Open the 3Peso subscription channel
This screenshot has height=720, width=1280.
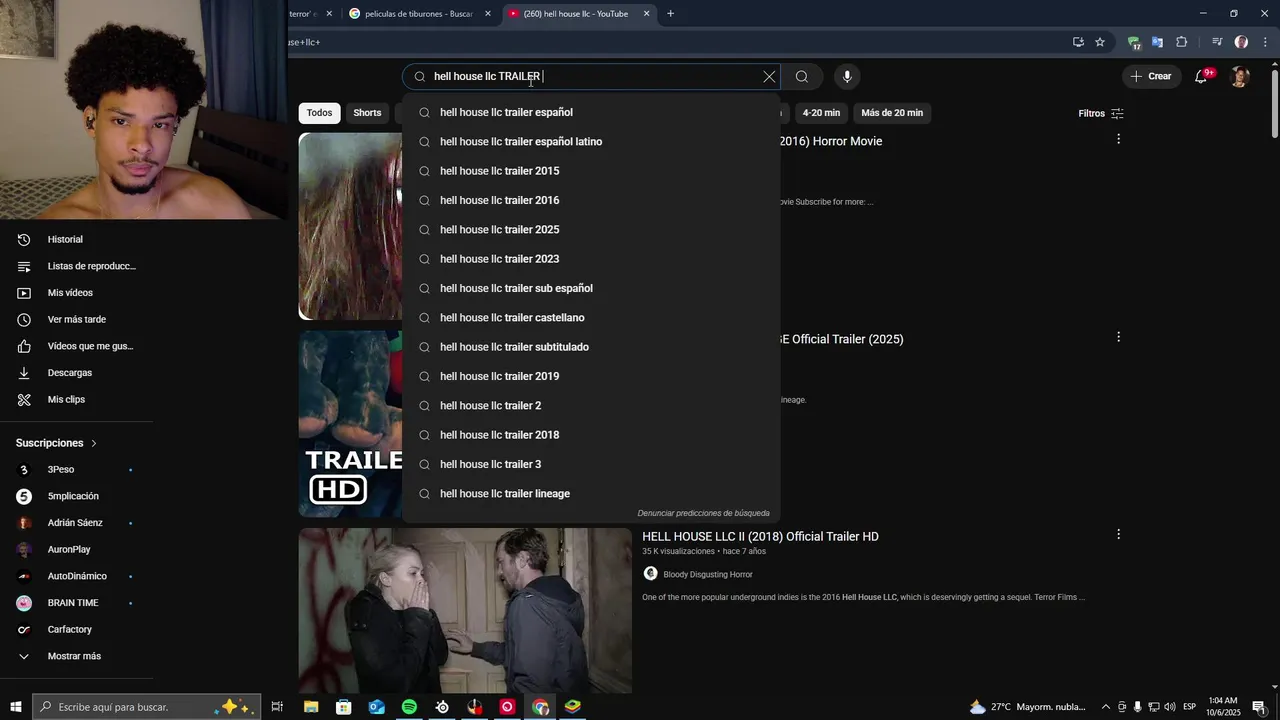coord(77,470)
